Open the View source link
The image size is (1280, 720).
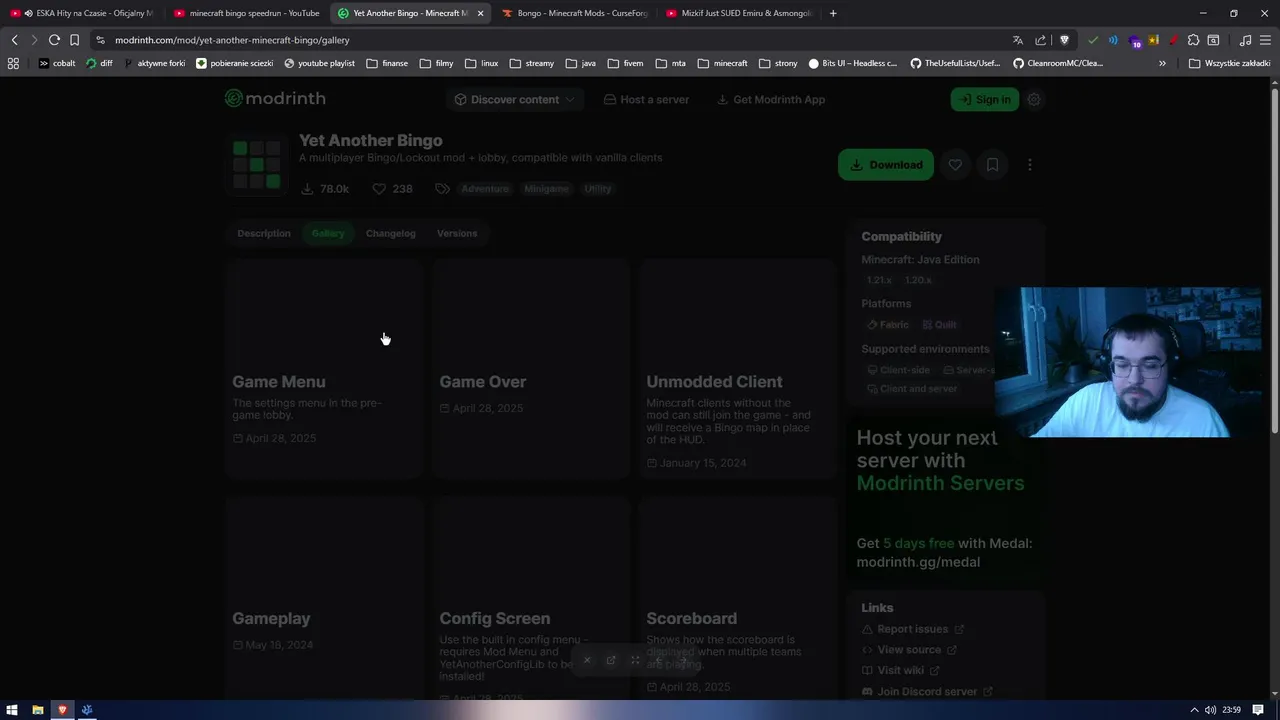tap(909, 650)
